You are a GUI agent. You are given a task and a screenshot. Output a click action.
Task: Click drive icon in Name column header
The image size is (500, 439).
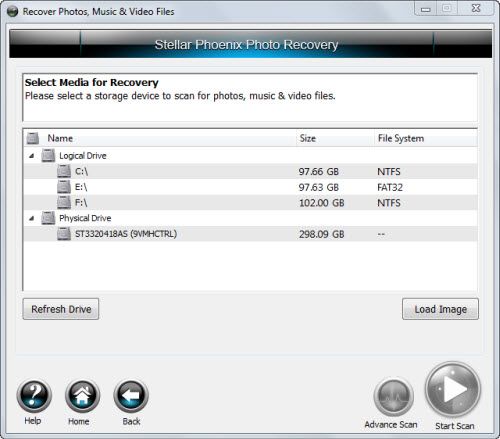[33, 138]
